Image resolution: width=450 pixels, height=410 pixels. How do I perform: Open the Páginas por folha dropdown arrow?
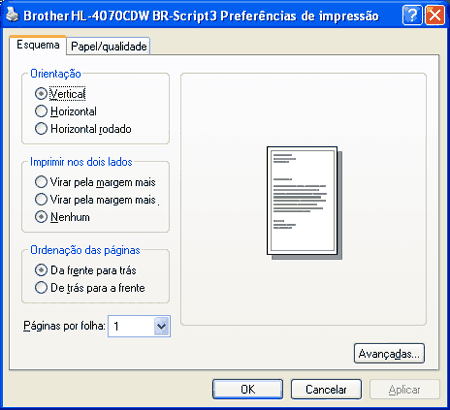[162, 326]
